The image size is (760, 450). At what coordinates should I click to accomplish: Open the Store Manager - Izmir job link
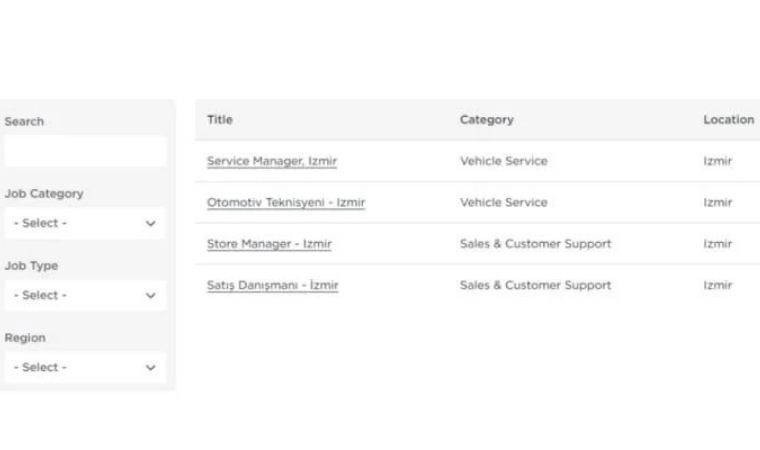[269, 244]
